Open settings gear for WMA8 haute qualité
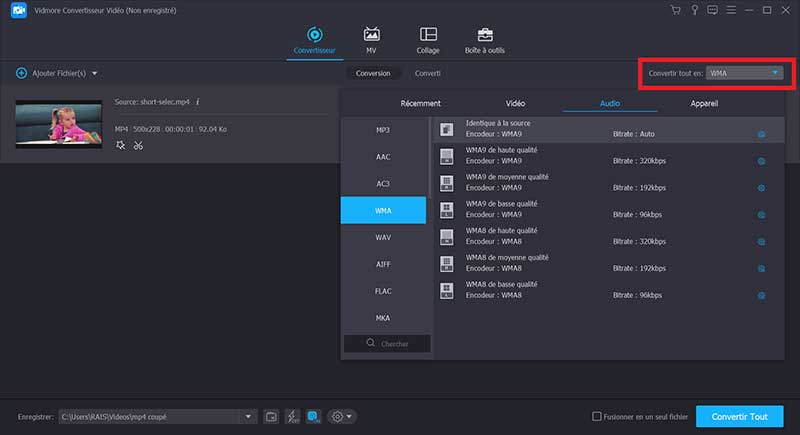This screenshot has width=800, height=435. point(761,242)
